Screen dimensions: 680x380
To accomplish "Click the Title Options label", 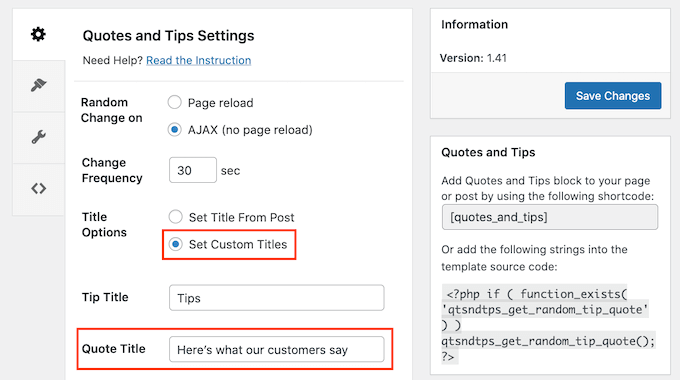I will [104, 225].
